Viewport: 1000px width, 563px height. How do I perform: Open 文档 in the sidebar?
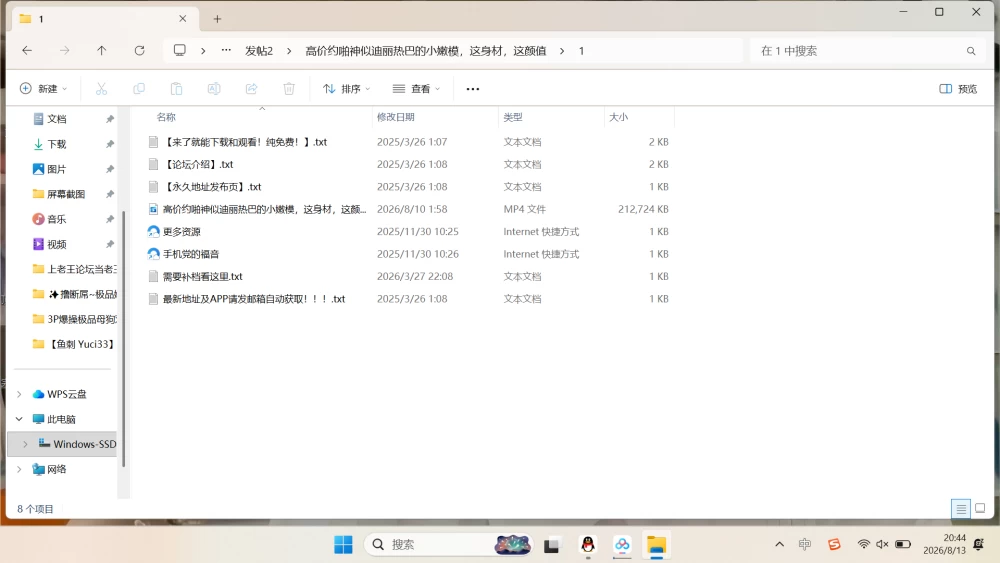tap(56, 119)
